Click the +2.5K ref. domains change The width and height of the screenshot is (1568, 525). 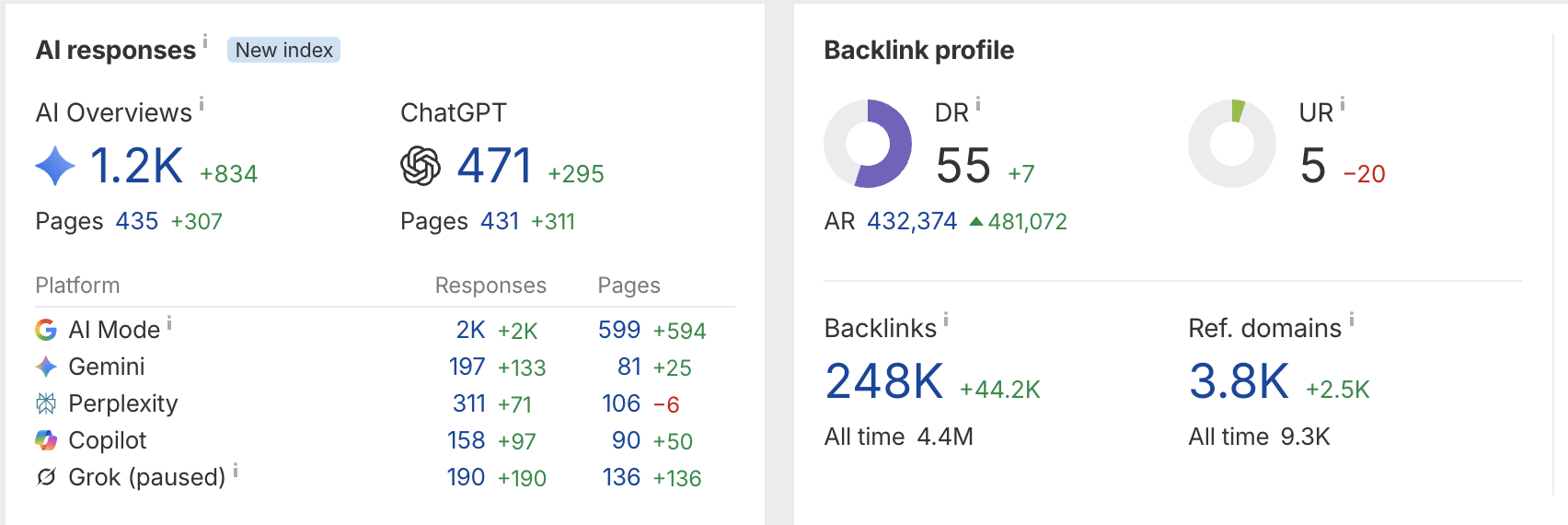coord(1338,390)
